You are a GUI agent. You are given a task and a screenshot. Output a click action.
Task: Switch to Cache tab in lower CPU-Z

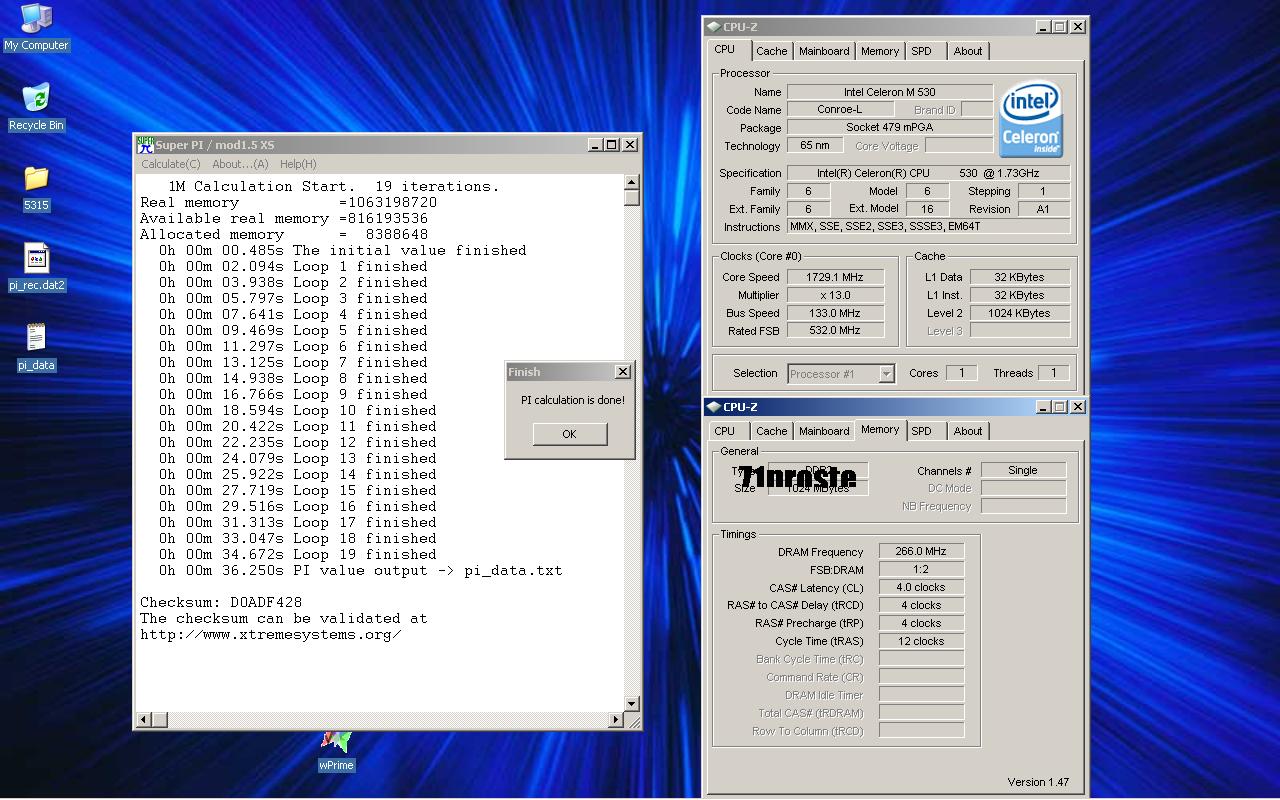coord(771,431)
